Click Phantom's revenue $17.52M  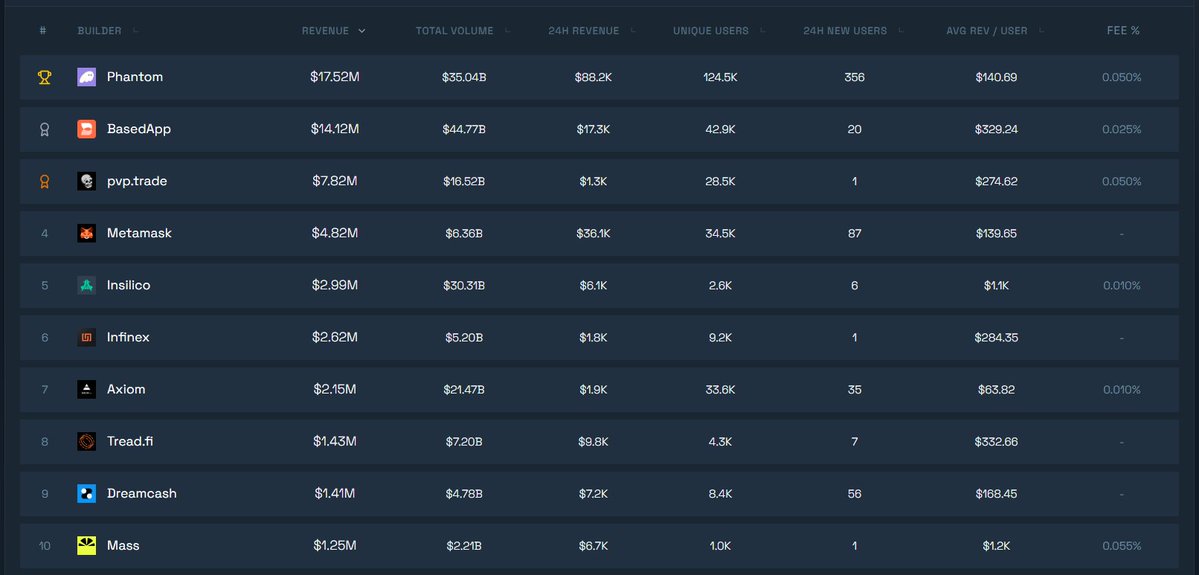pos(334,77)
